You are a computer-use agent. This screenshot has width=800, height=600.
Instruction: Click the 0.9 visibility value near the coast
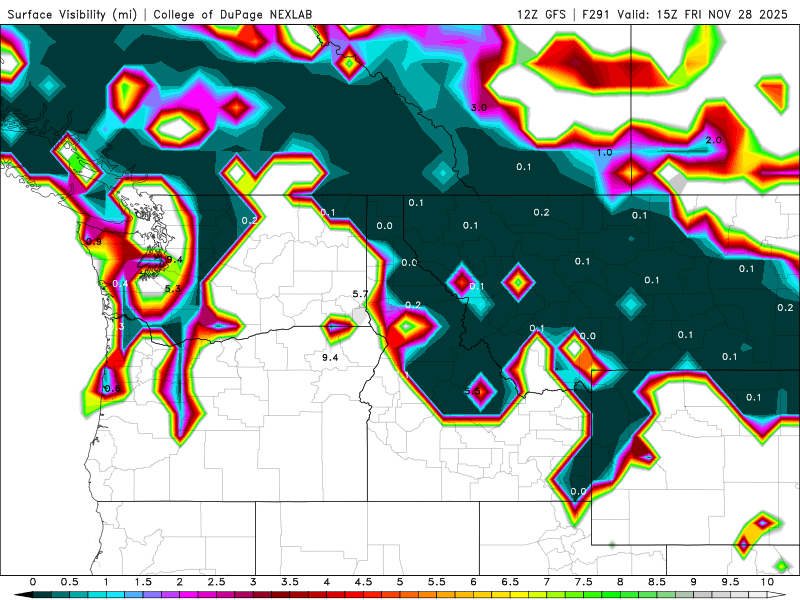click(x=93, y=241)
